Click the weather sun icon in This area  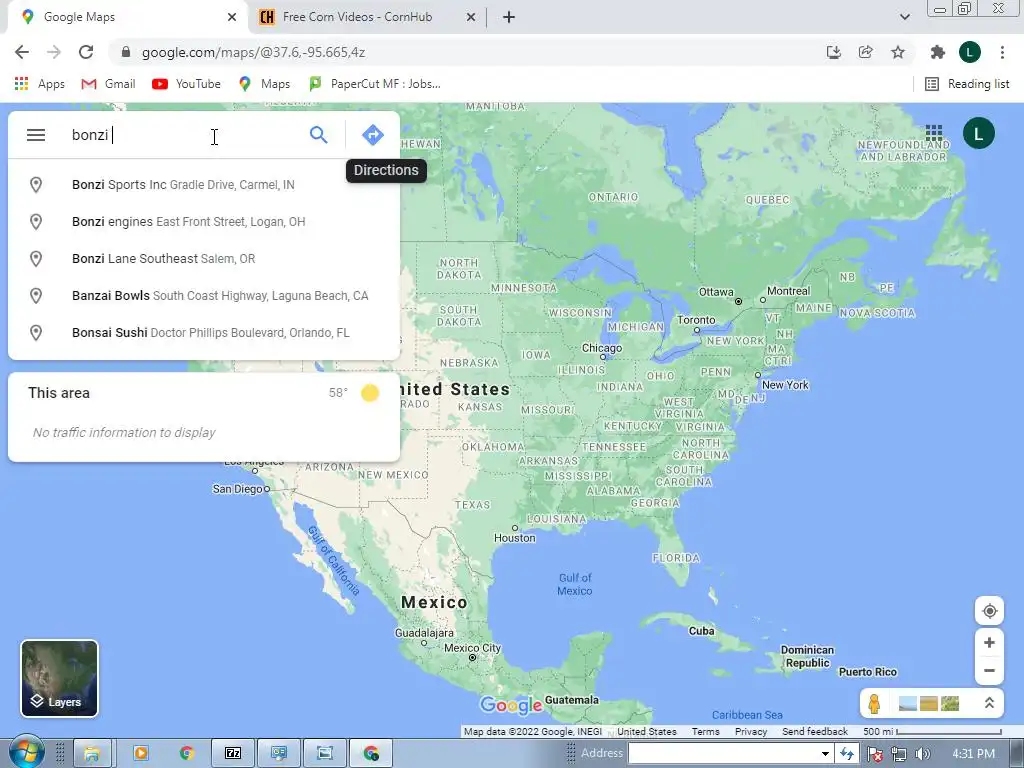point(370,393)
